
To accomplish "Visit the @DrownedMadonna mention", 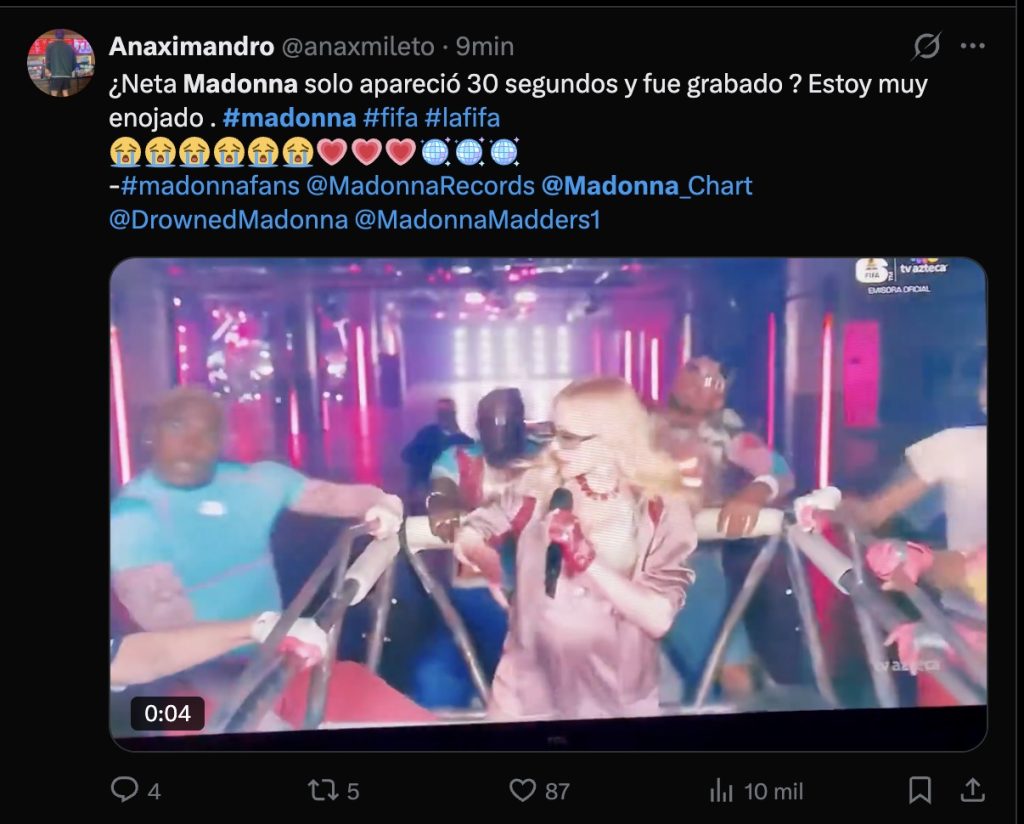I will click(x=229, y=220).
